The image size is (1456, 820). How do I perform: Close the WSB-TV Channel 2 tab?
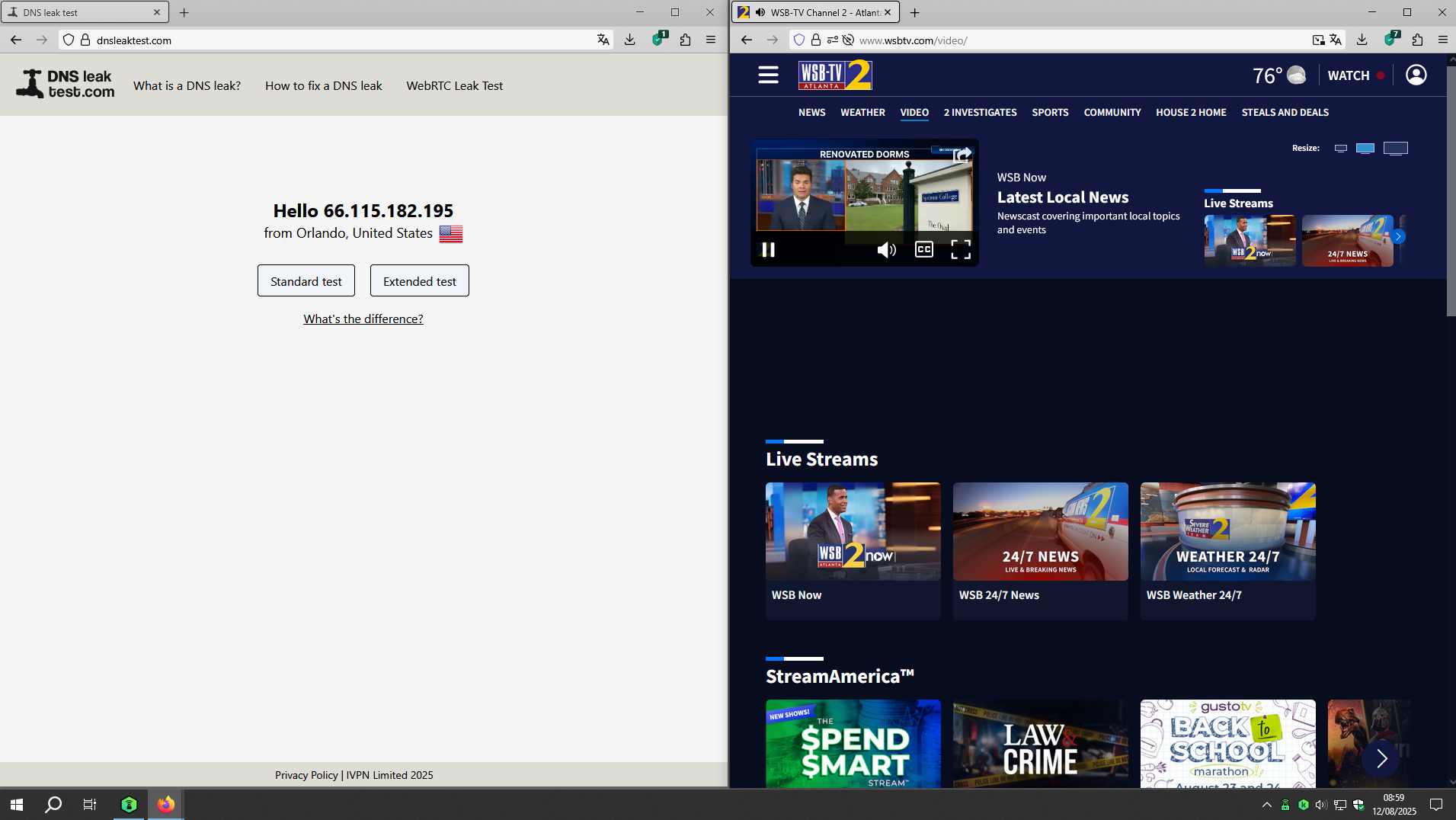click(x=888, y=12)
